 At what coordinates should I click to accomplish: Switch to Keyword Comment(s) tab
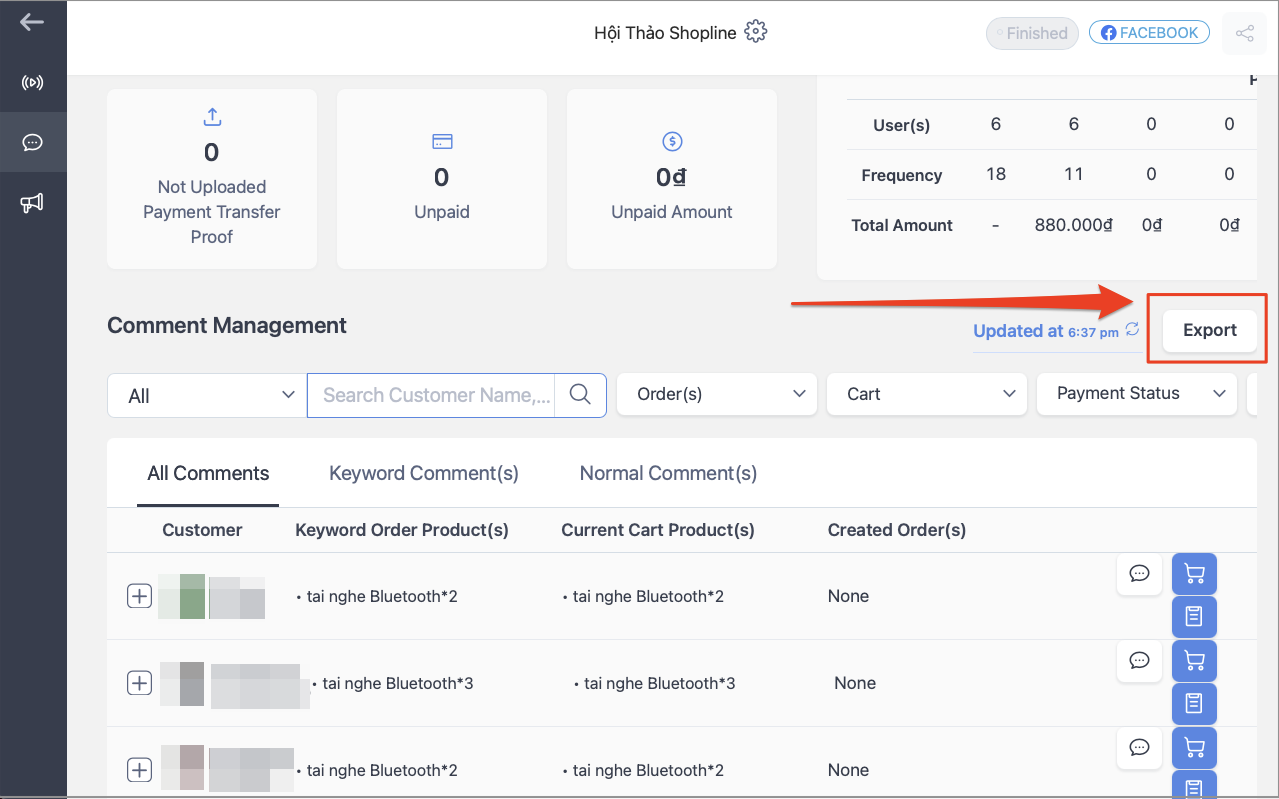[x=424, y=473]
